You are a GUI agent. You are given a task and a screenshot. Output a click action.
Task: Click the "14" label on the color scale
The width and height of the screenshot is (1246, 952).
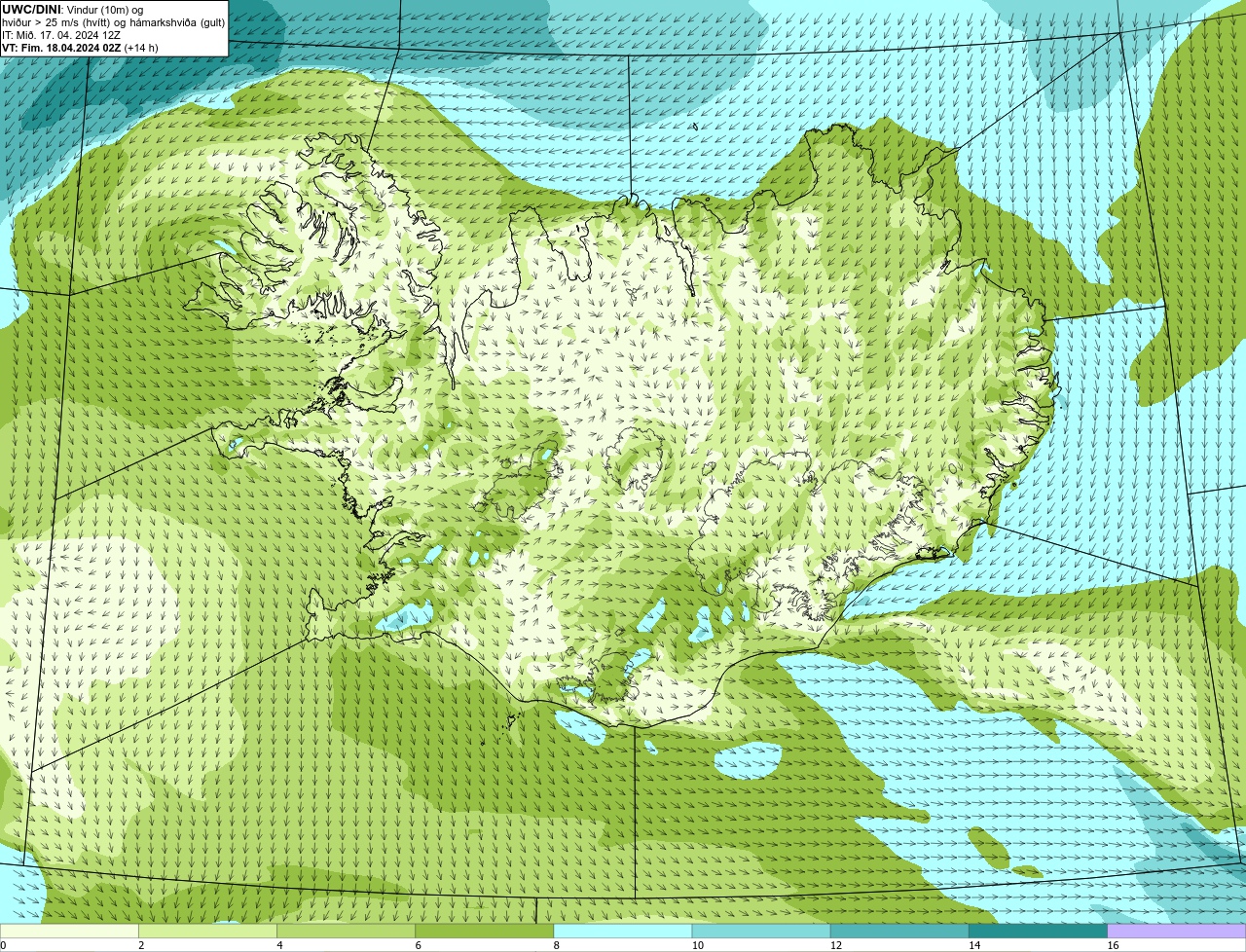pyautogui.click(x=974, y=945)
